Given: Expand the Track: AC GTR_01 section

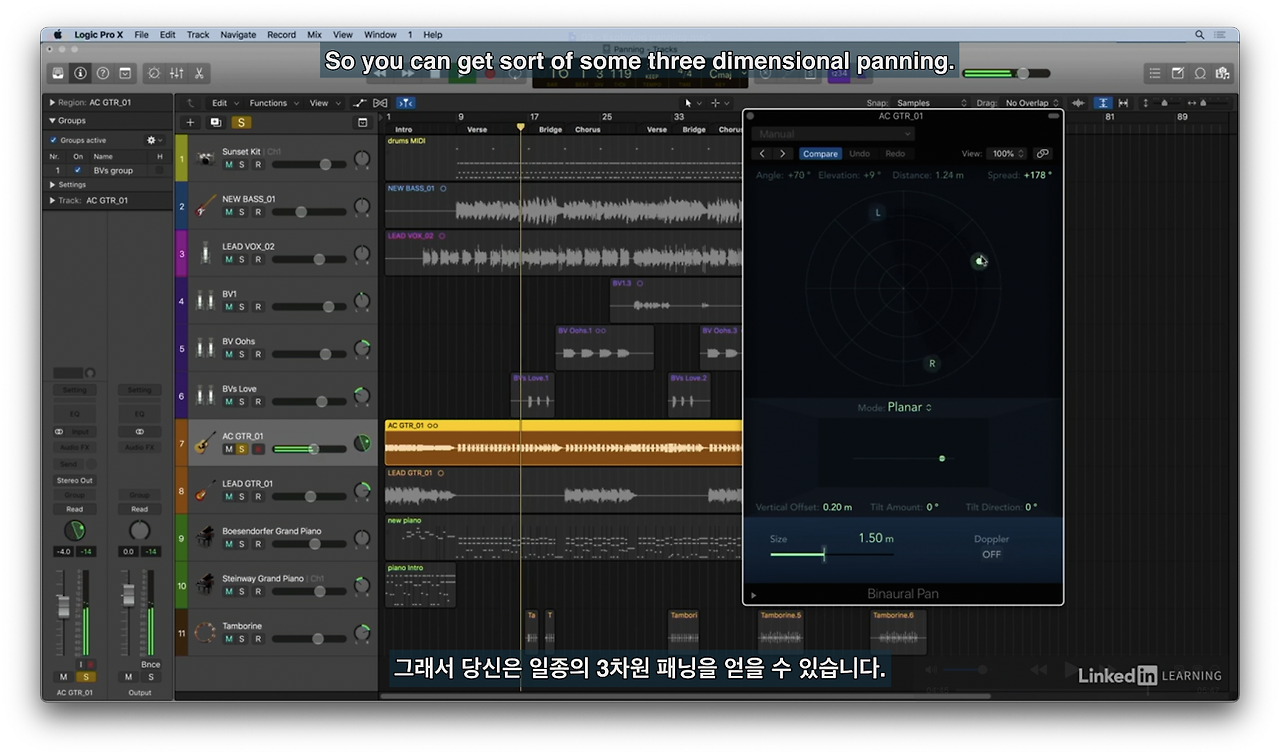Looking at the screenshot, I should click(x=53, y=201).
